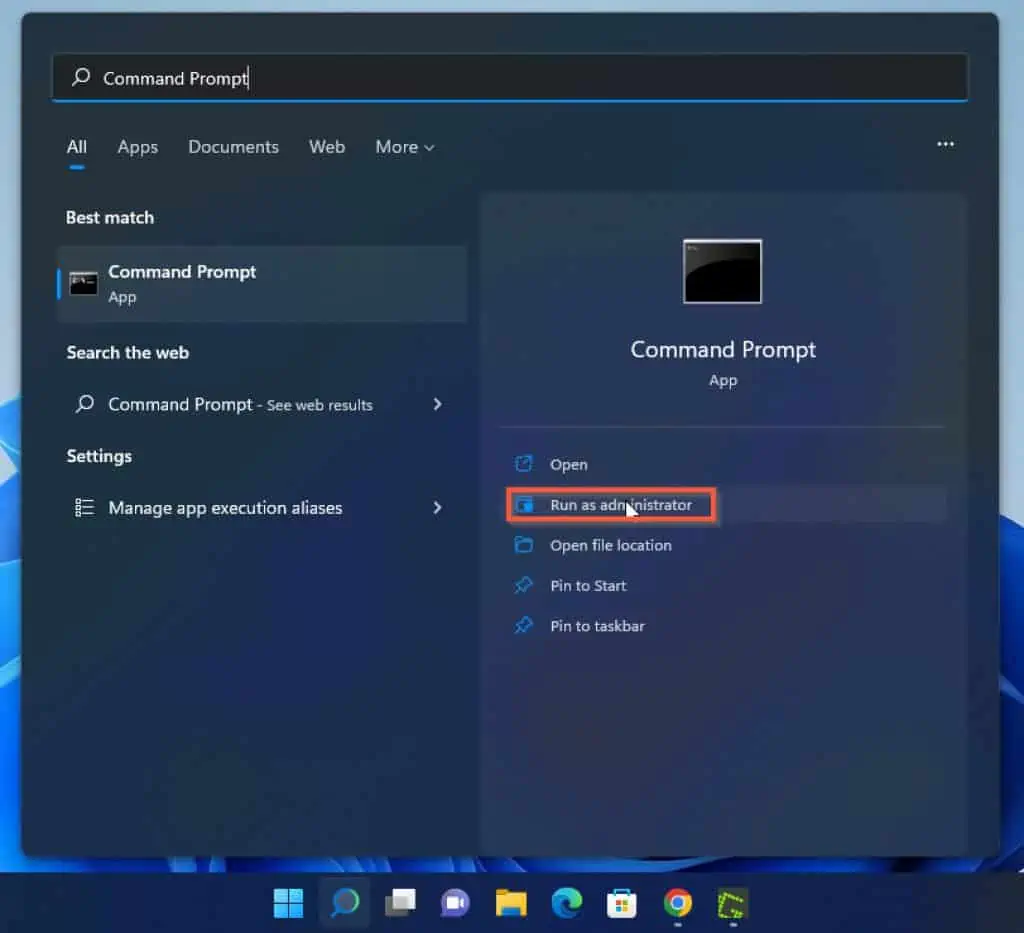The height and width of the screenshot is (933, 1024).
Task: Expand arrow for Manage app execution aliases
Action: point(437,507)
